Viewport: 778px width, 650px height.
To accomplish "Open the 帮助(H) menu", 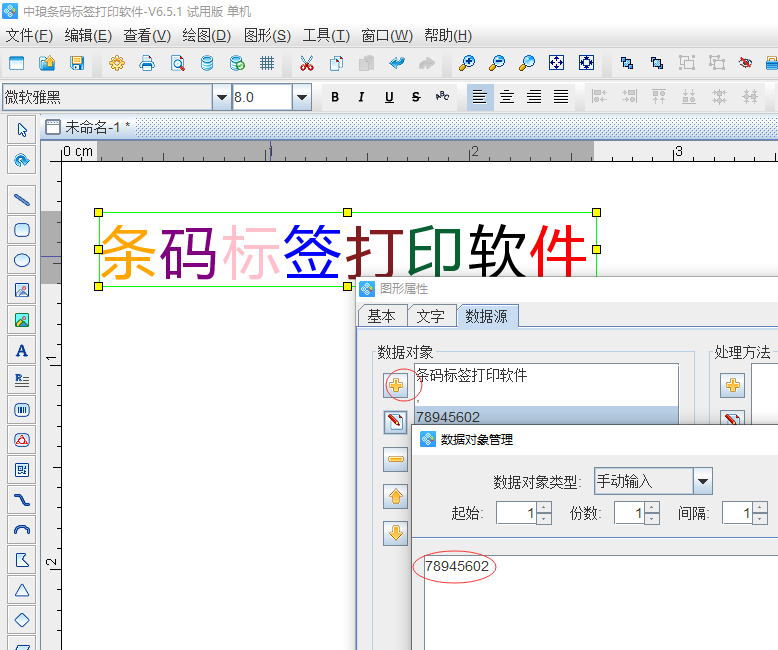I will [448, 36].
